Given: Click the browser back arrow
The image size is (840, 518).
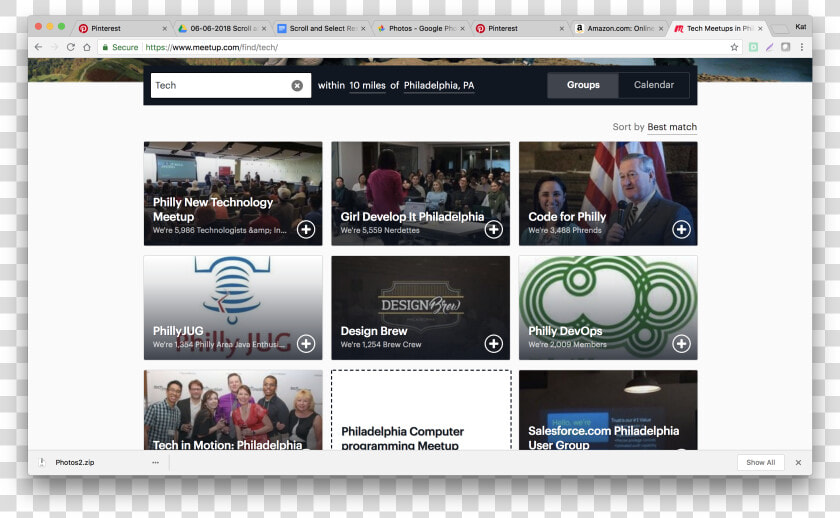Looking at the screenshot, I should tap(39, 47).
